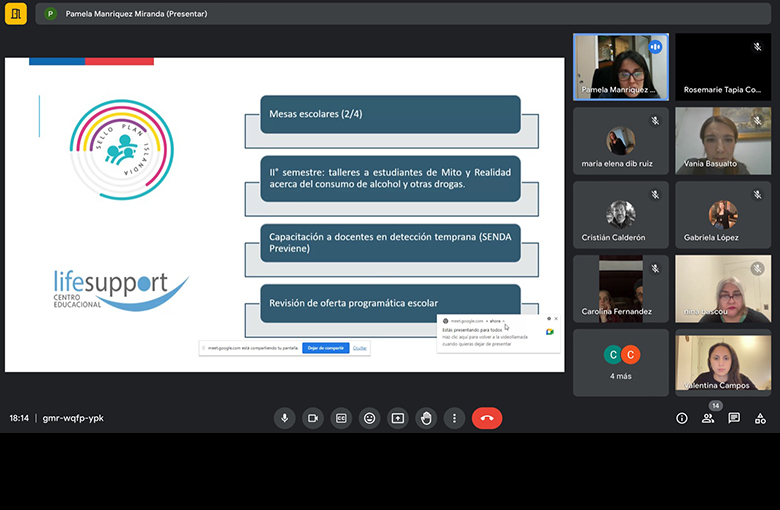The height and width of the screenshot is (510, 780).
Task: Select Vania Basualto video tile
Action: click(x=723, y=141)
